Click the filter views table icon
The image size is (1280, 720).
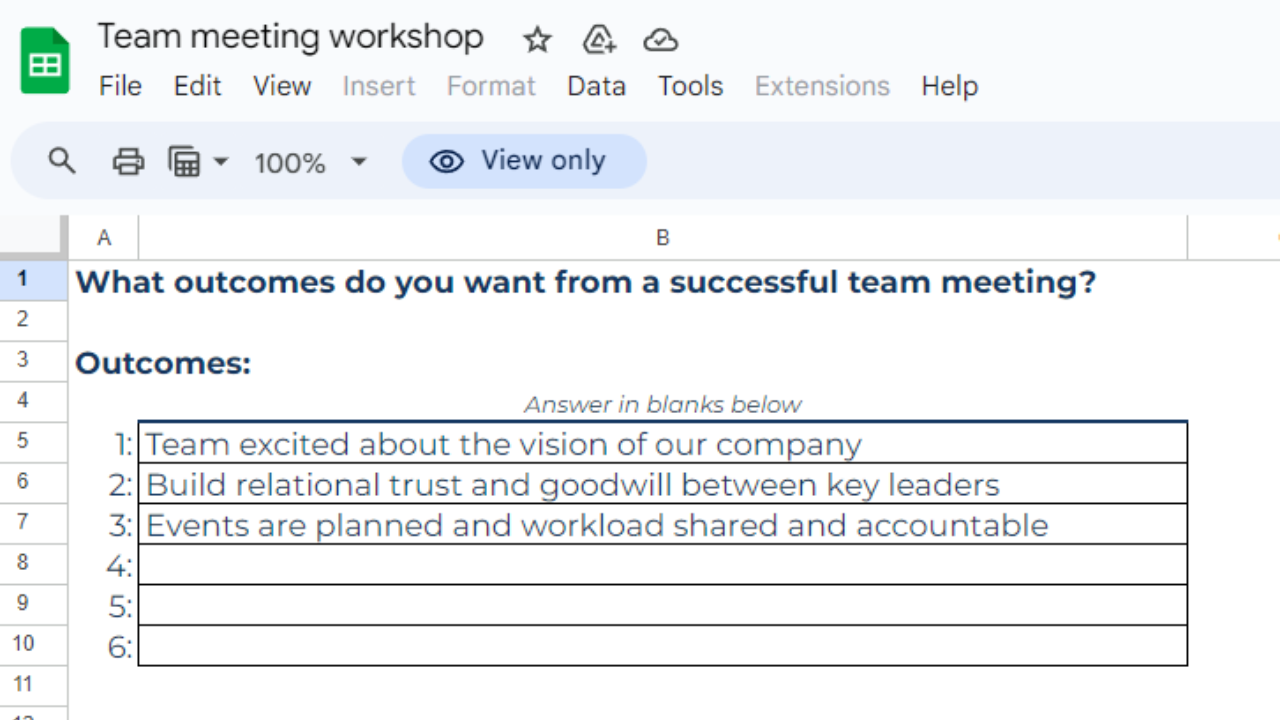184,161
